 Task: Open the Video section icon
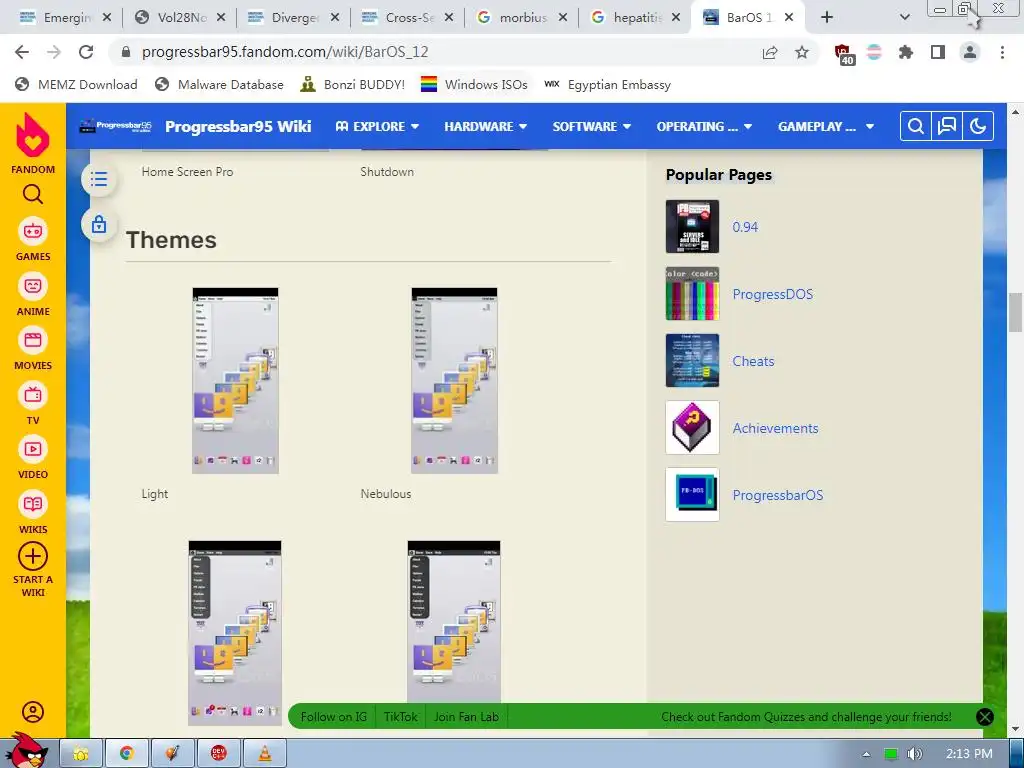[x=33, y=449]
